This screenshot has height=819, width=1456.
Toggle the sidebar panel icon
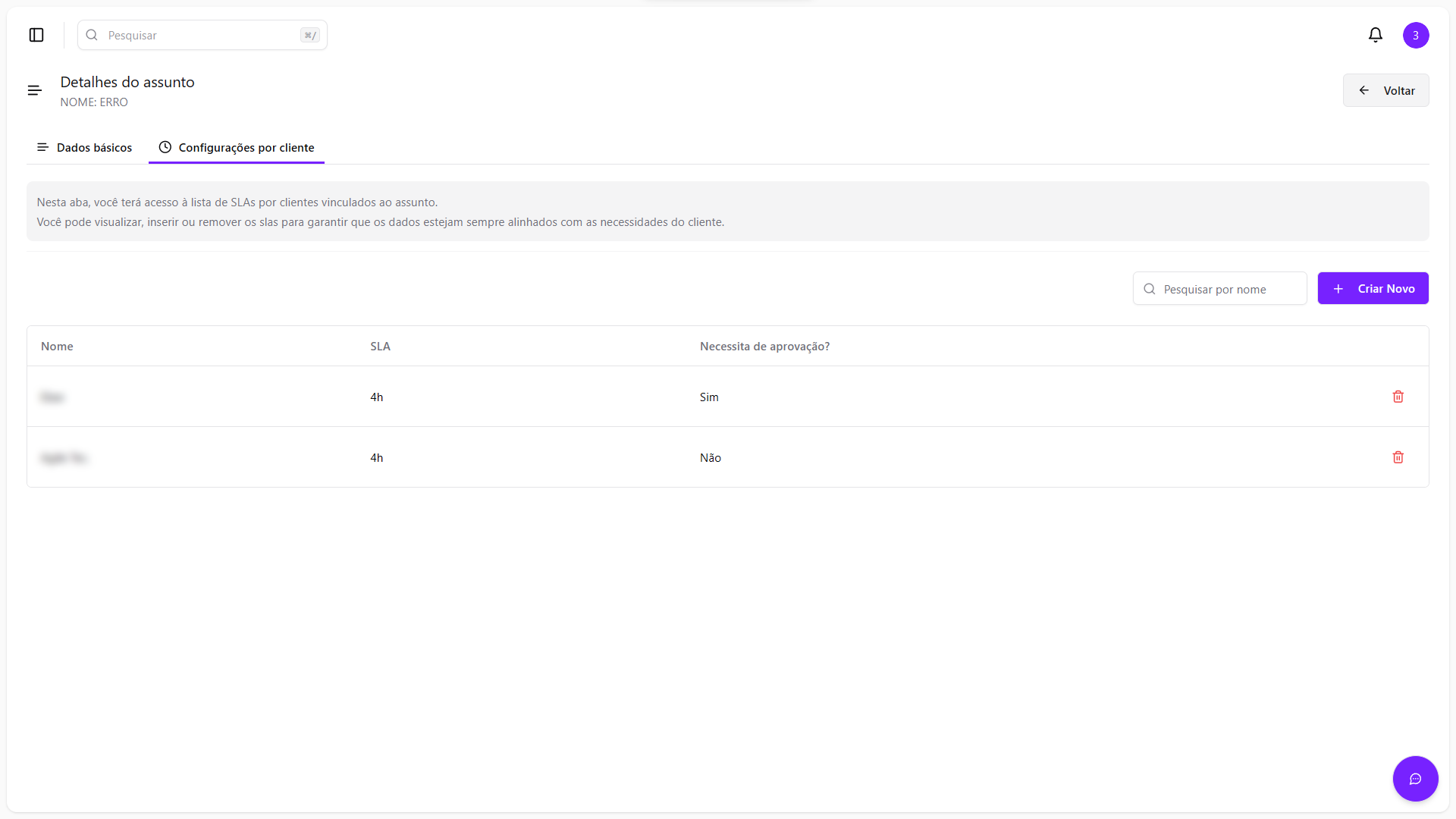[x=36, y=35]
